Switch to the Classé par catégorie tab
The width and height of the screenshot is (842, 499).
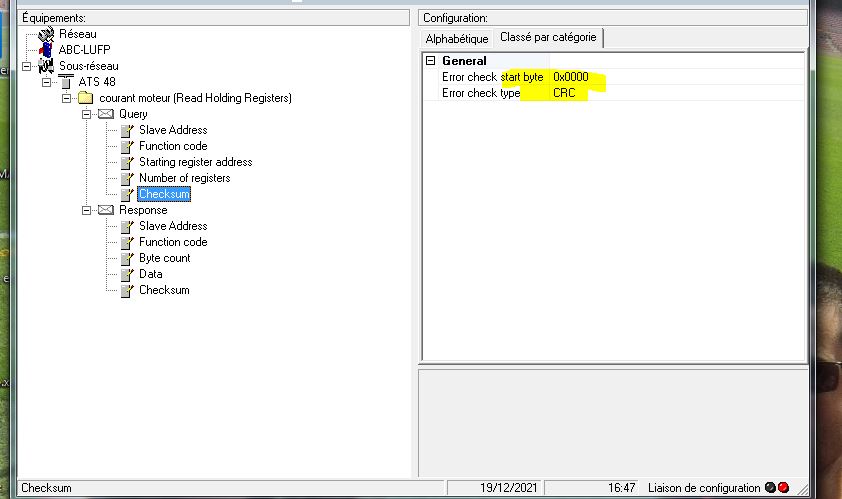tap(547, 38)
